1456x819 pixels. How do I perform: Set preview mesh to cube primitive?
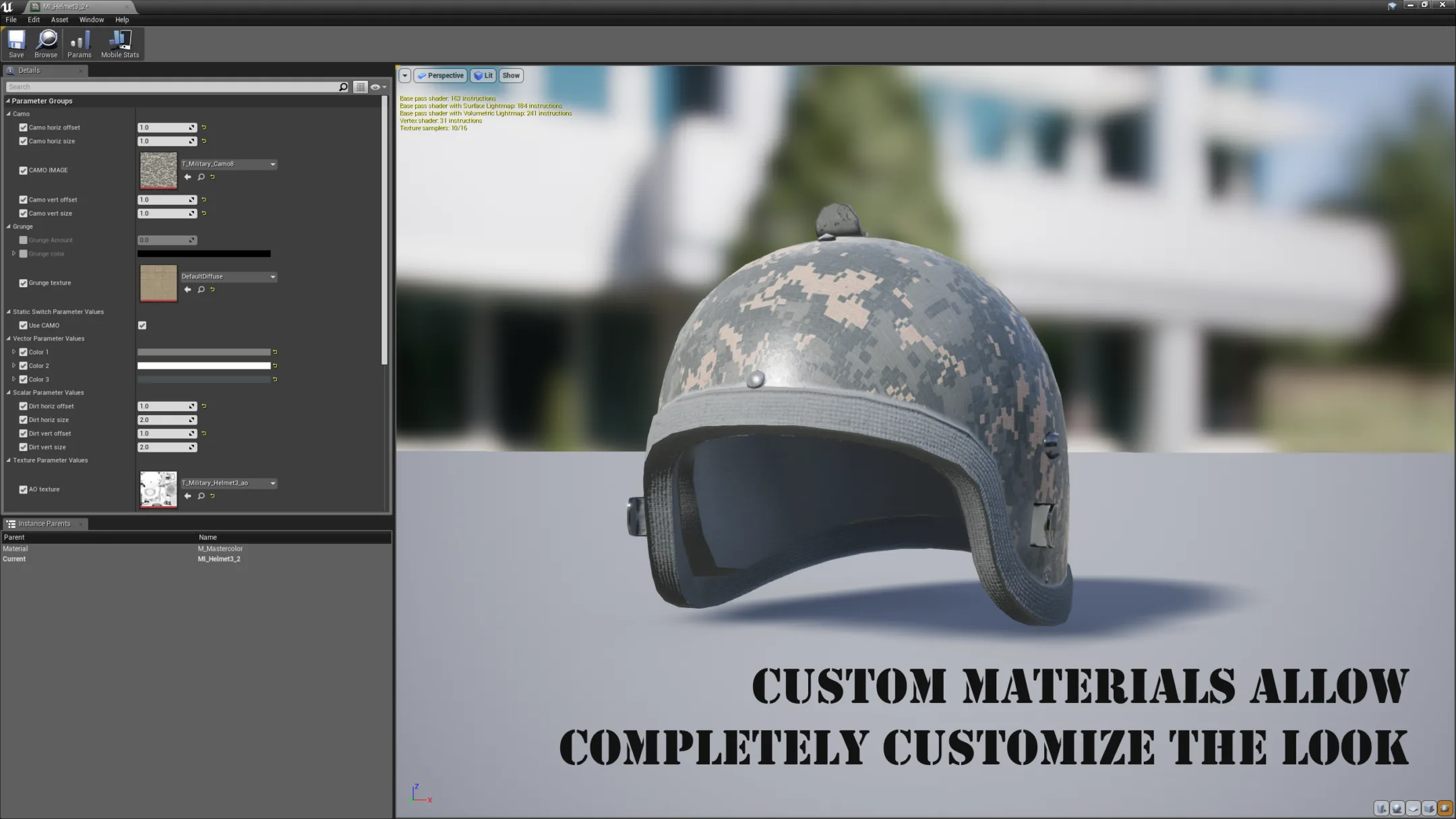click(1429, 808)
